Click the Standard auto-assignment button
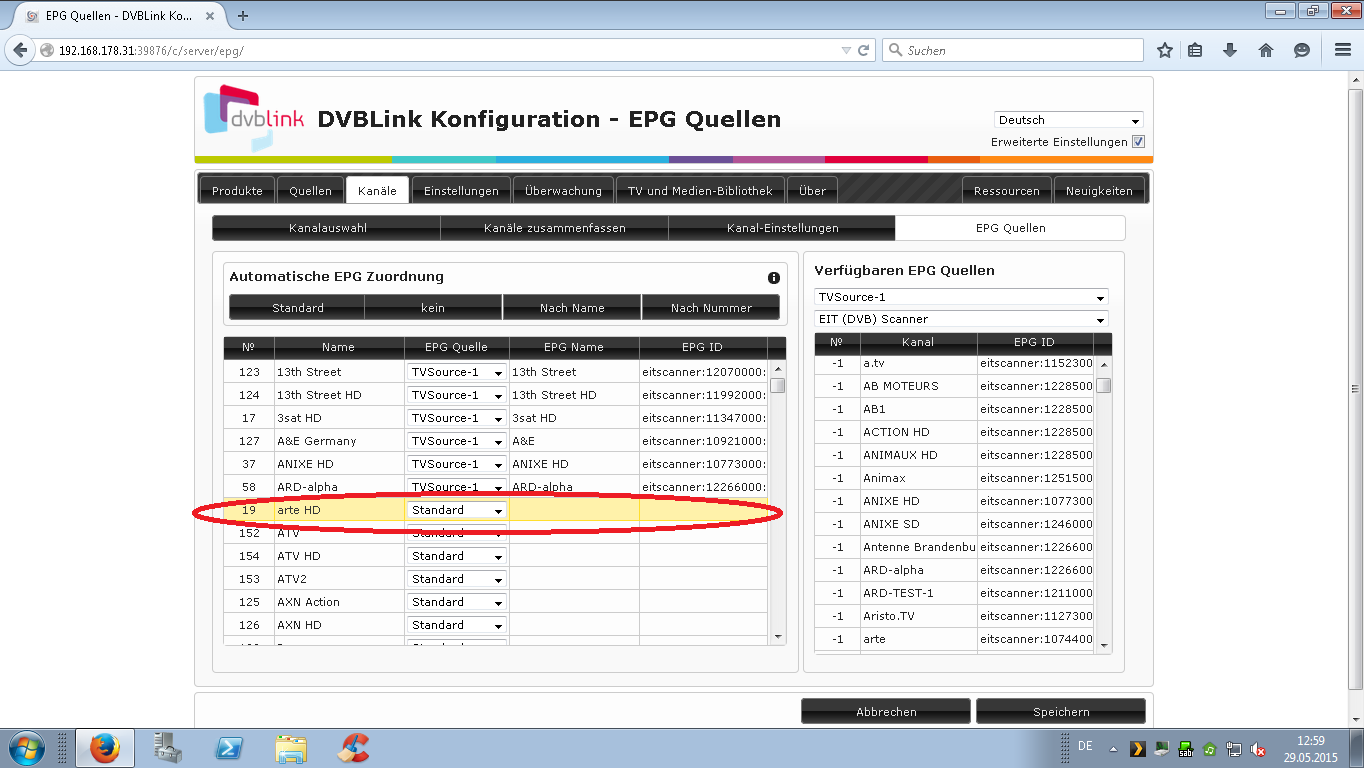This screenshot has height=768, width=1364. pyautogui.click(x=297, y=308)
